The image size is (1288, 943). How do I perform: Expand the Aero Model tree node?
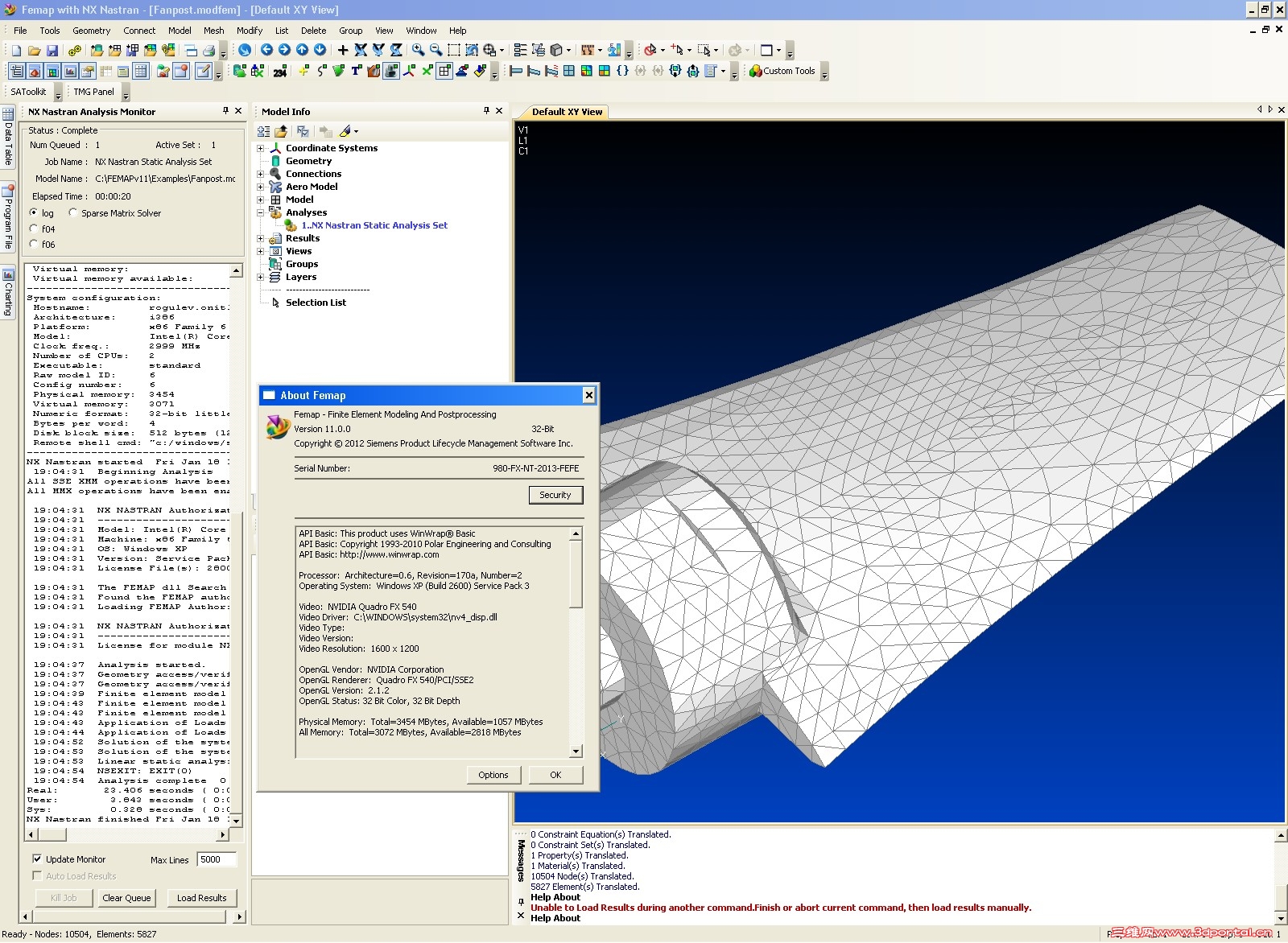260,187
